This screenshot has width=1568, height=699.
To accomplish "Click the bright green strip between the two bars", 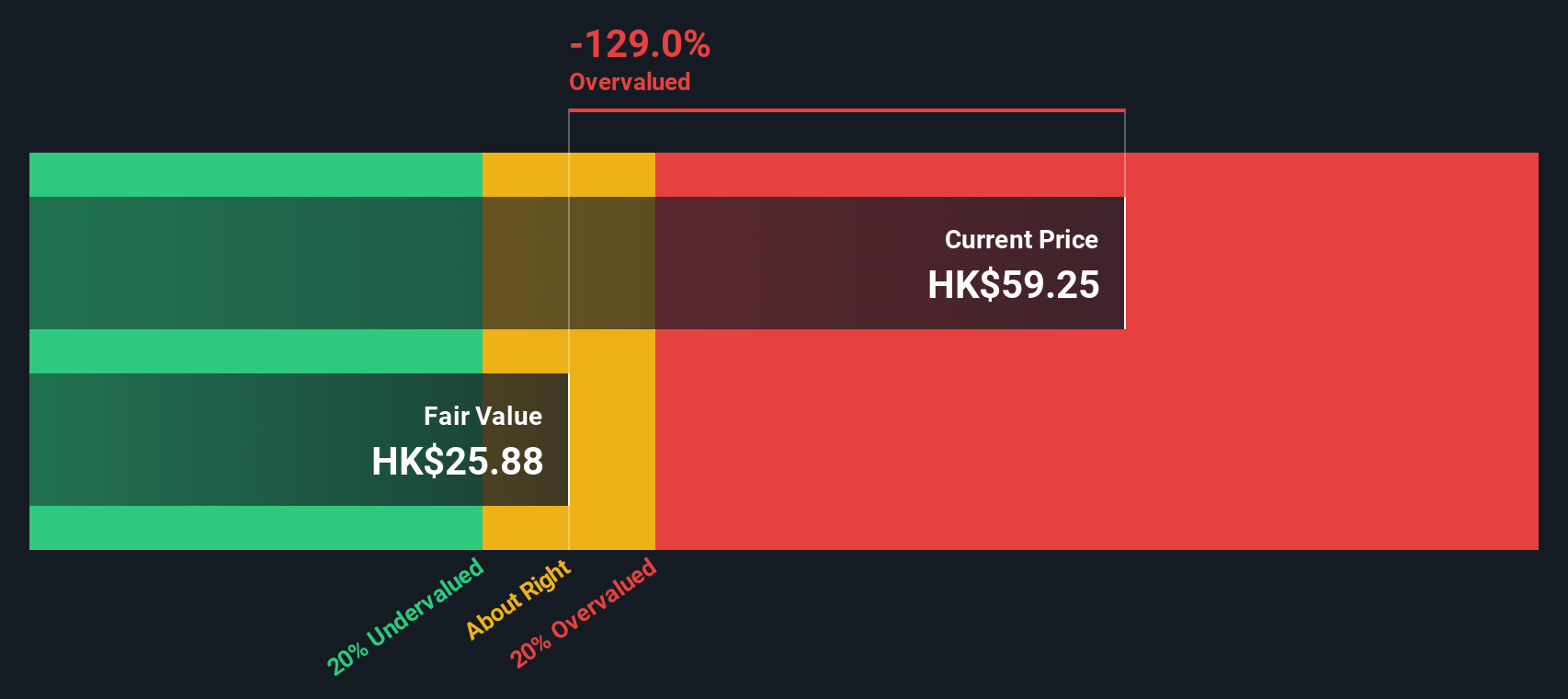I will pyautogui.click(x=256, y=351).
